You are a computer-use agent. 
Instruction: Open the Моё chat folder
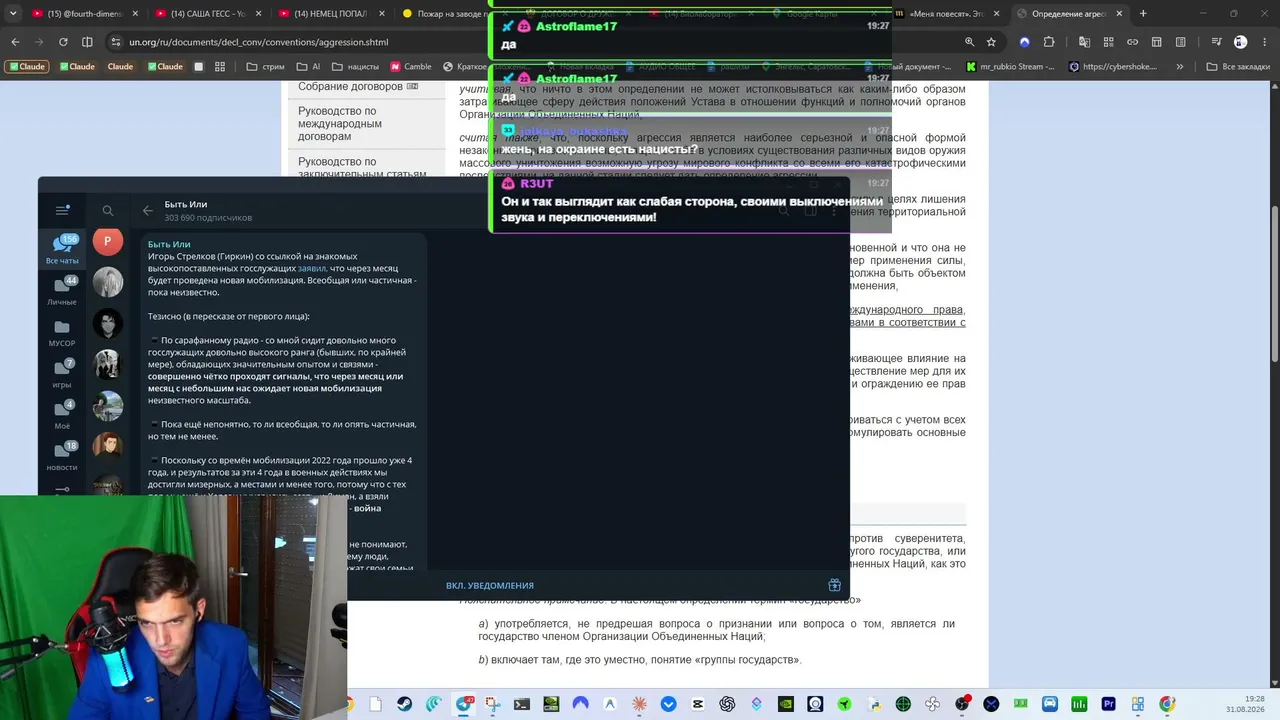(62, 415)
